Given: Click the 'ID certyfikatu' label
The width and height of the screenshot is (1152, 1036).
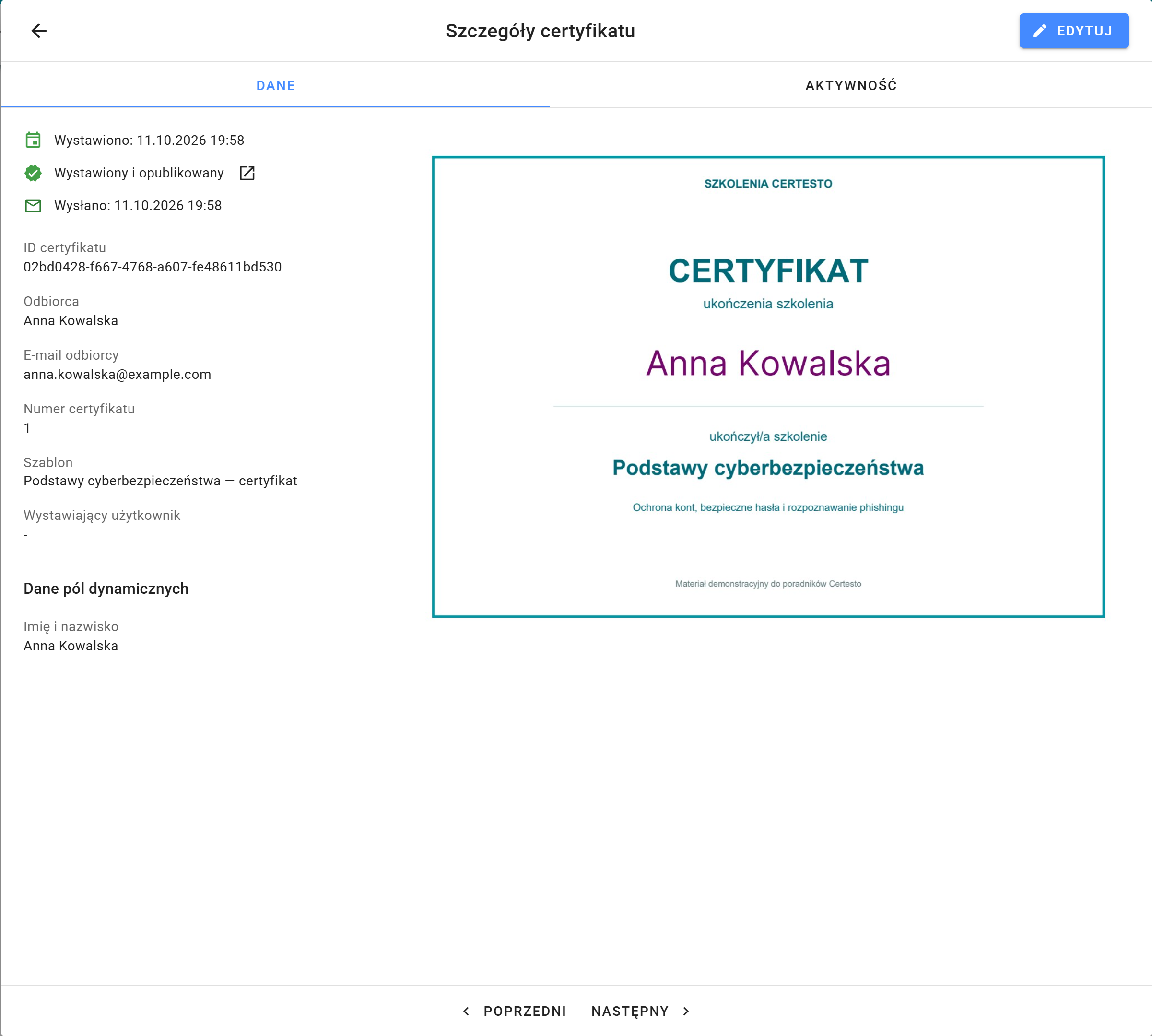Looking at the screenshot, I should tap(65, 247).
